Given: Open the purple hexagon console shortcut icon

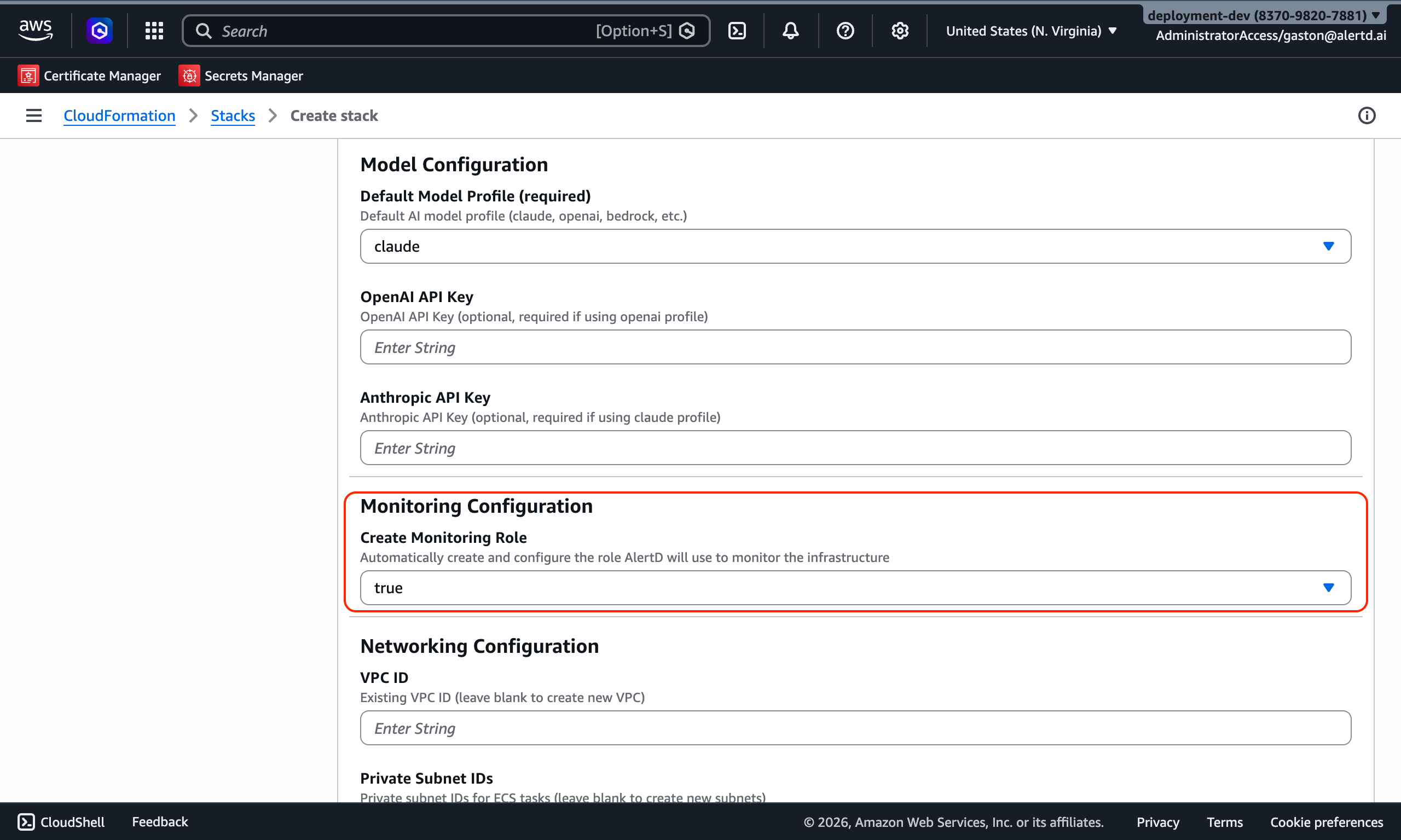Looking at the screenshot, I should (x=100, y=31).
